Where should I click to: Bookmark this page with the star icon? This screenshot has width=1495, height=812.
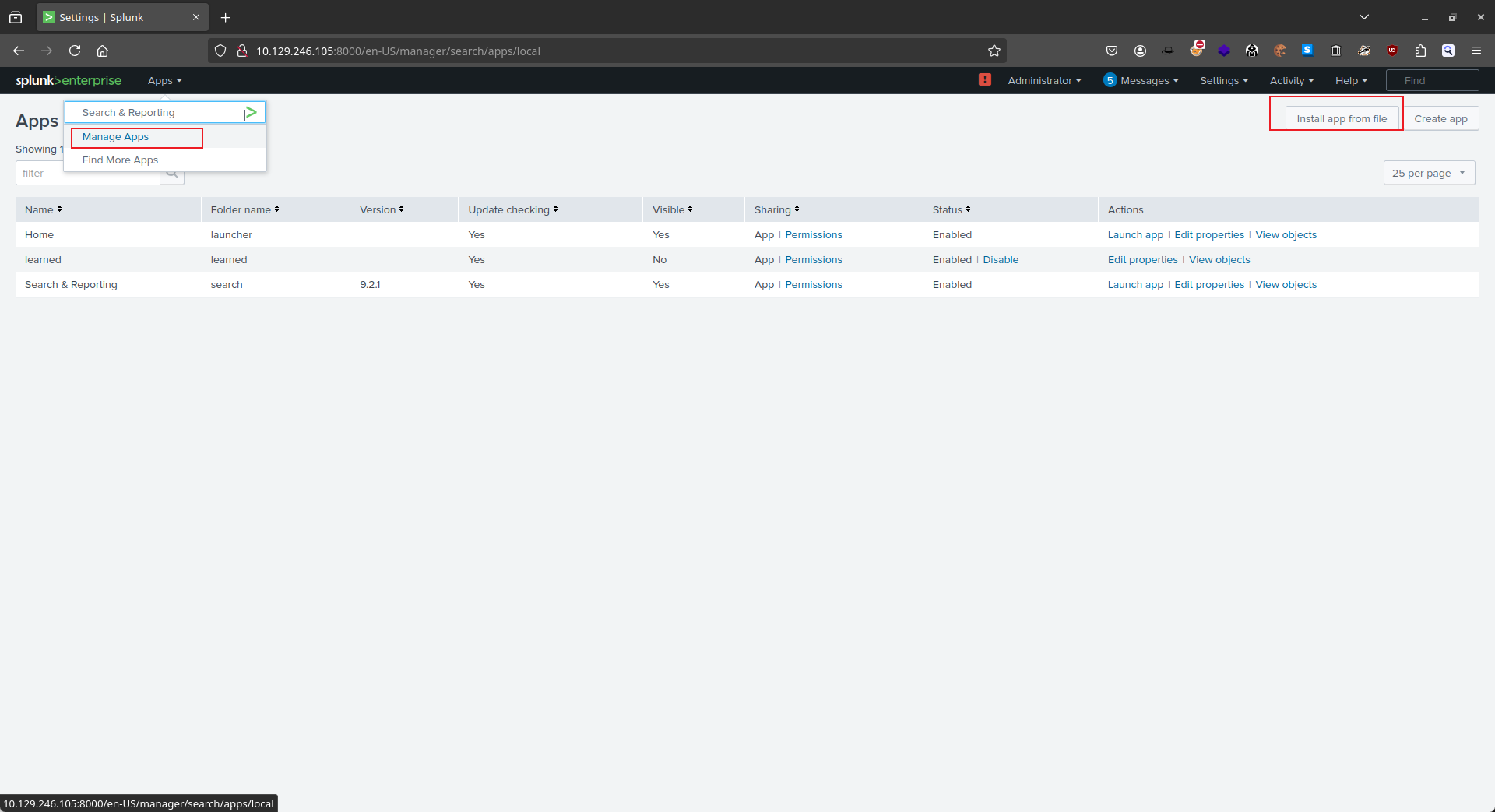(994, 51)
